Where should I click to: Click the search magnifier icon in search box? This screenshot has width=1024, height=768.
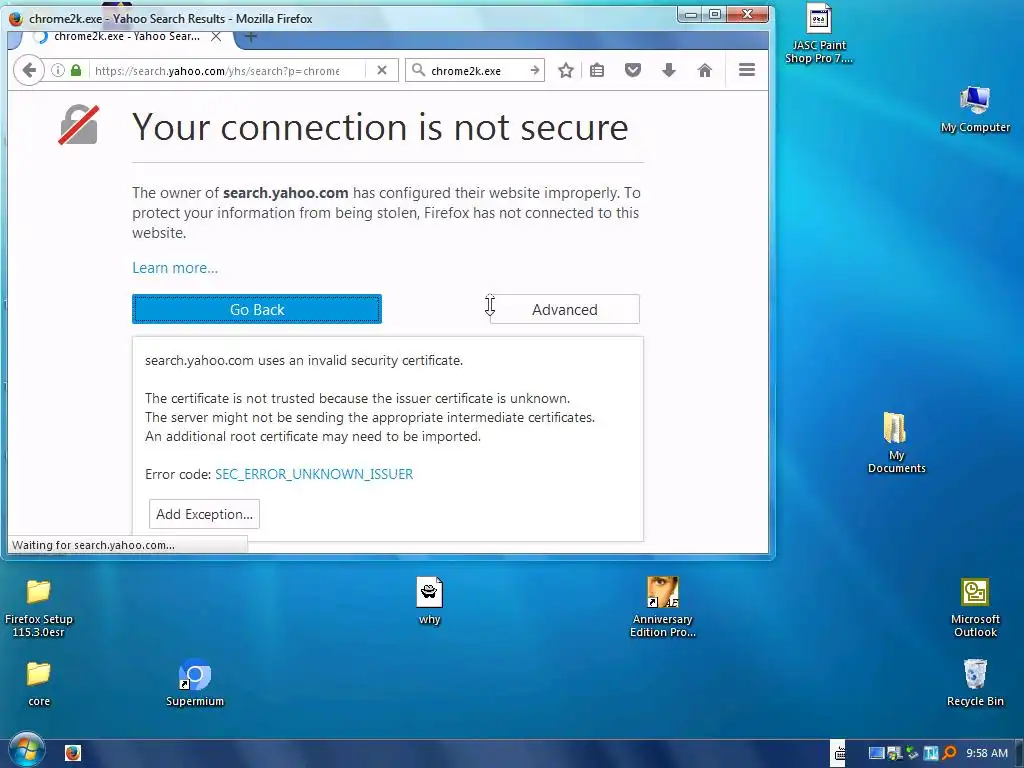pyautogui.click(x=419, y=71)
